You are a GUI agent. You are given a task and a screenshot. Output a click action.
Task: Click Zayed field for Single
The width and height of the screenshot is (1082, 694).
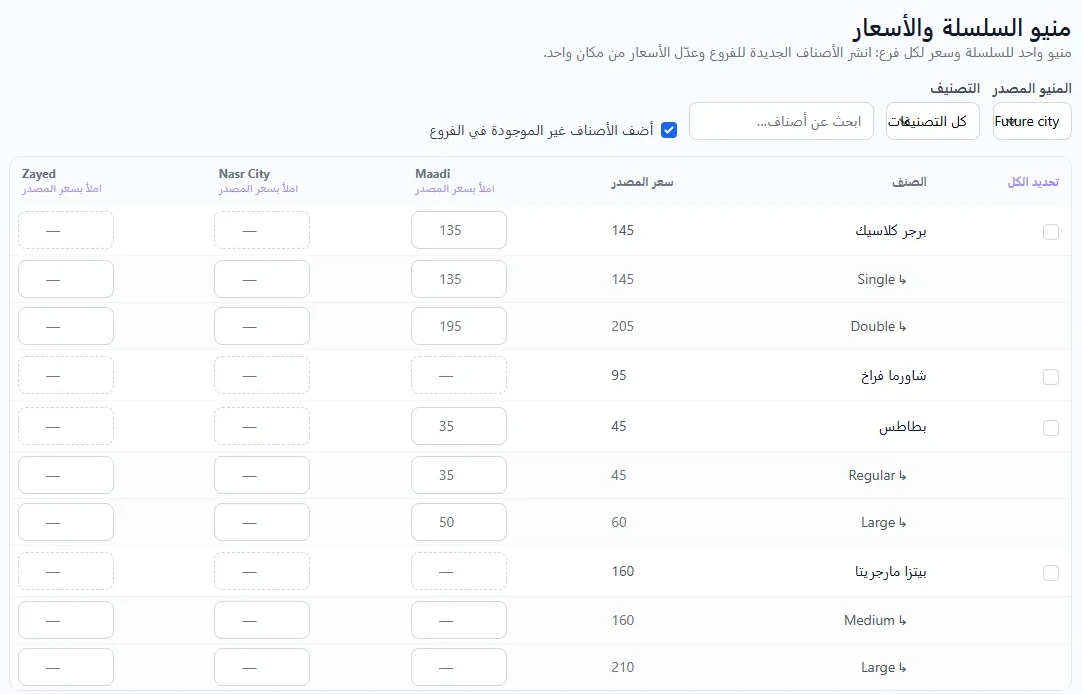click(x=66, y=279)
